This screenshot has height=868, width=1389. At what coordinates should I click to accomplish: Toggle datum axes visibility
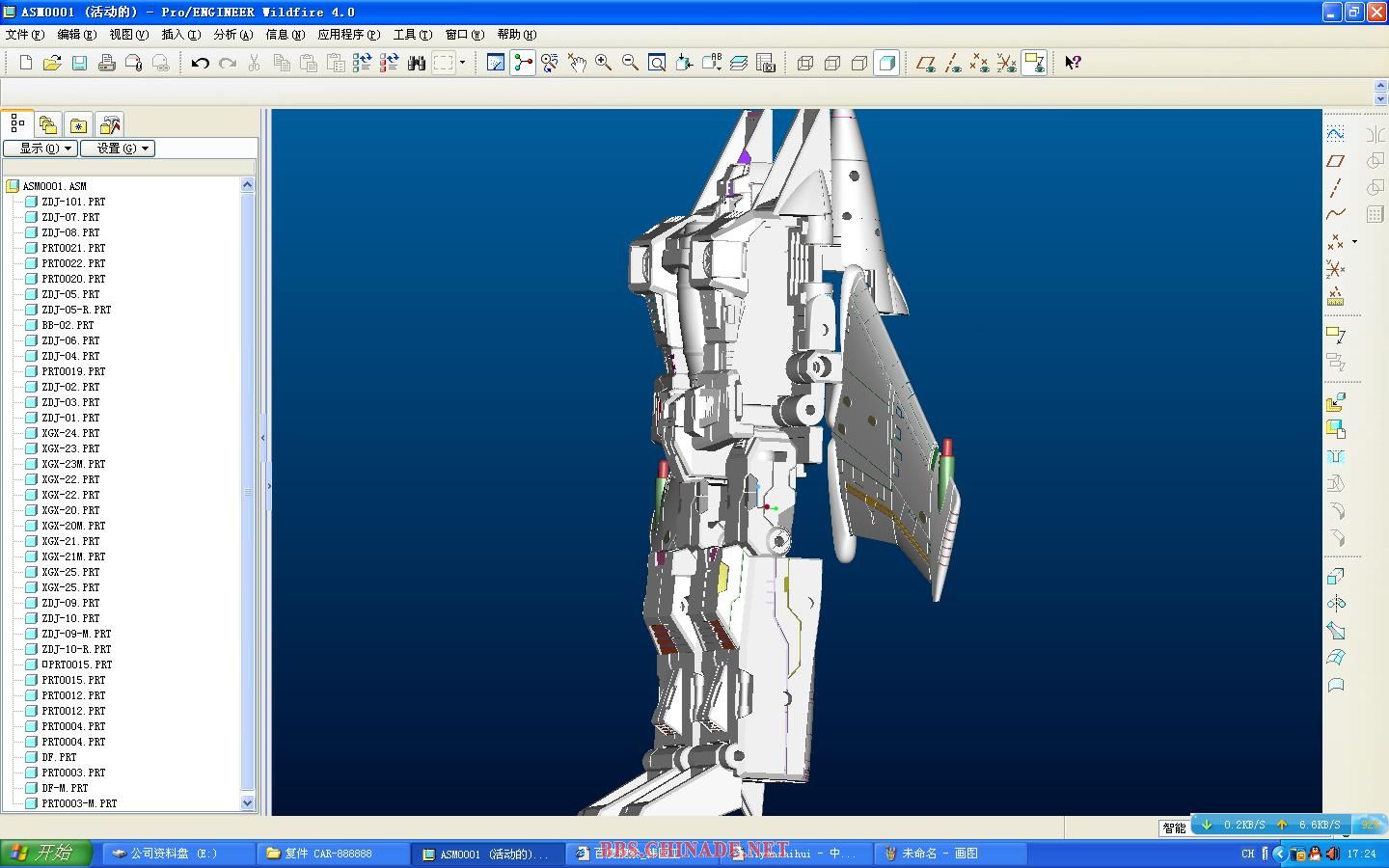(x=953, y=63)
